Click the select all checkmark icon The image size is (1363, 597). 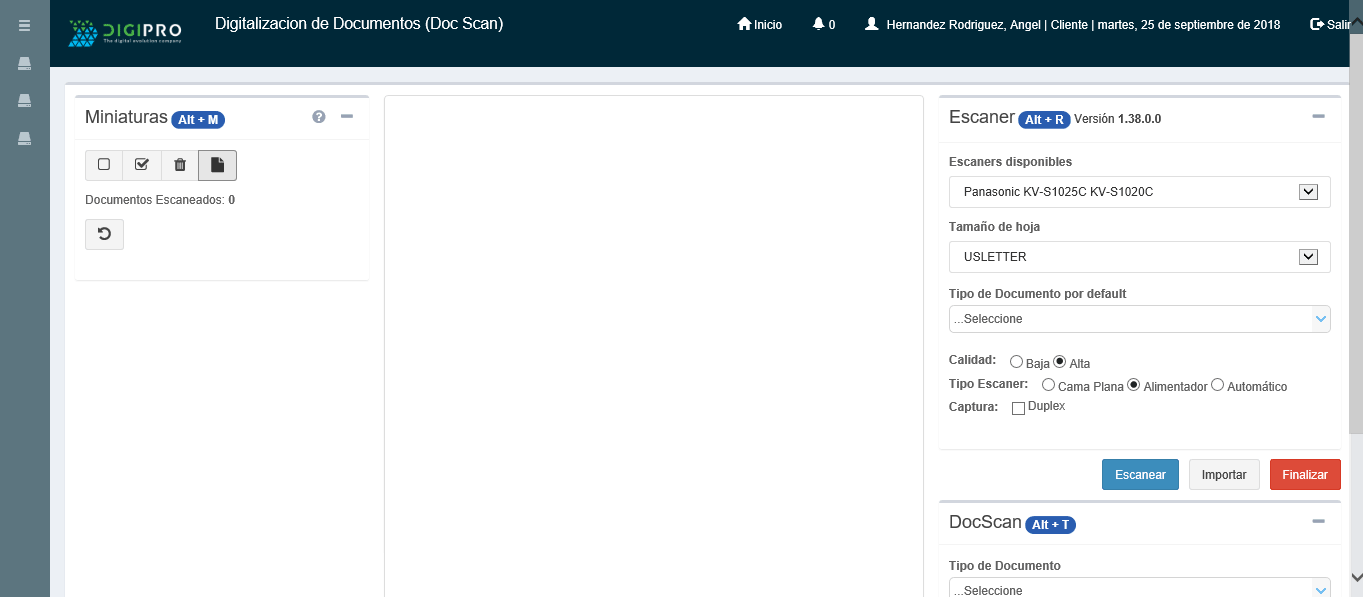point(142,165)
